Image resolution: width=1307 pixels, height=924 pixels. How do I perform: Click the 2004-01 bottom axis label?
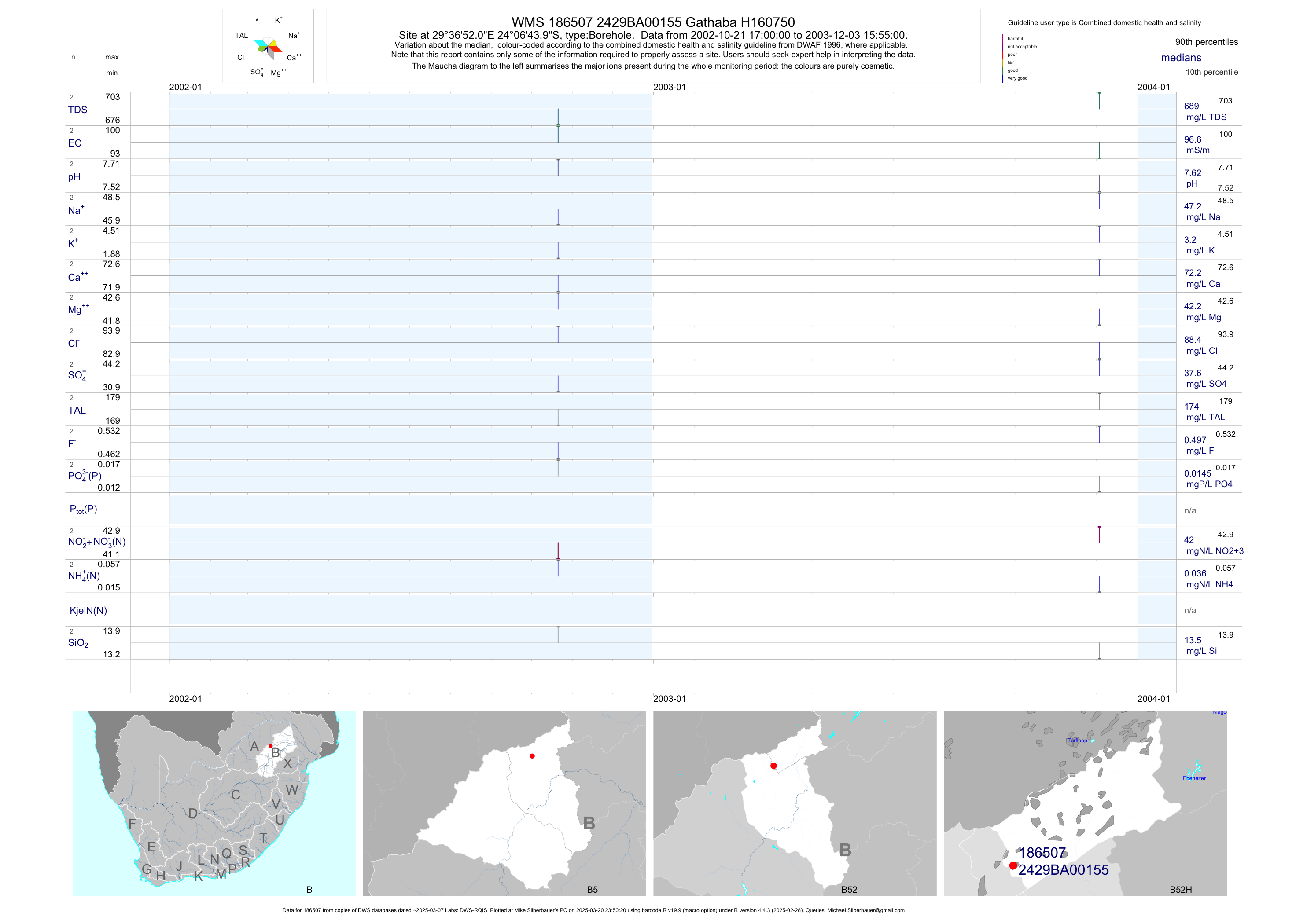click(1153, 699)
